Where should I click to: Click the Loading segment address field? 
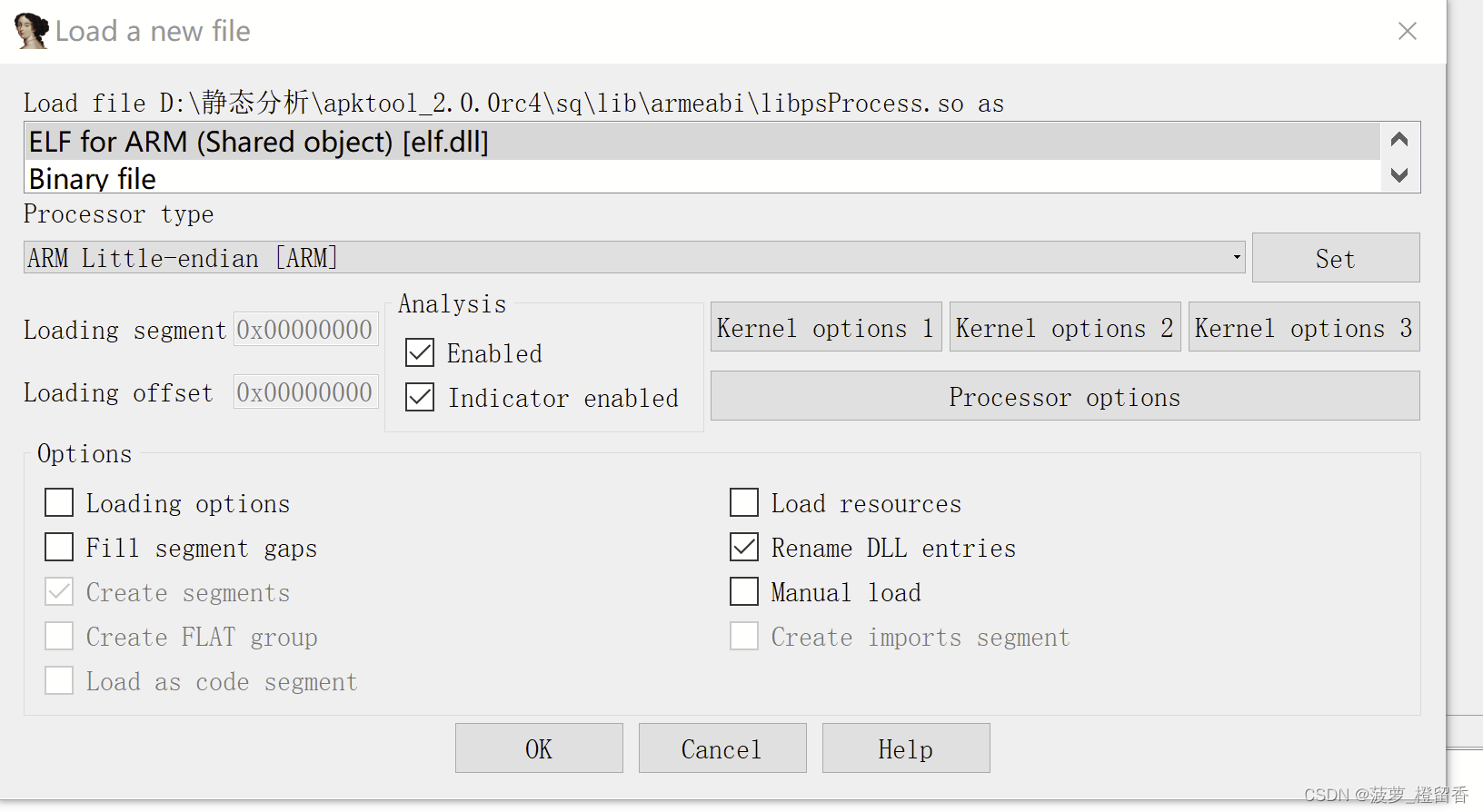coord(305,329)
